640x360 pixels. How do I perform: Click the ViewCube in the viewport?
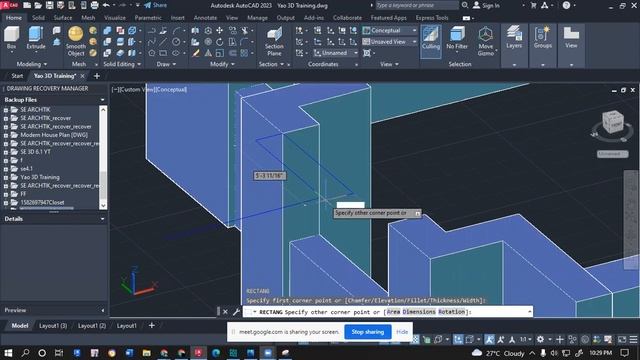(x=613, y=122)
